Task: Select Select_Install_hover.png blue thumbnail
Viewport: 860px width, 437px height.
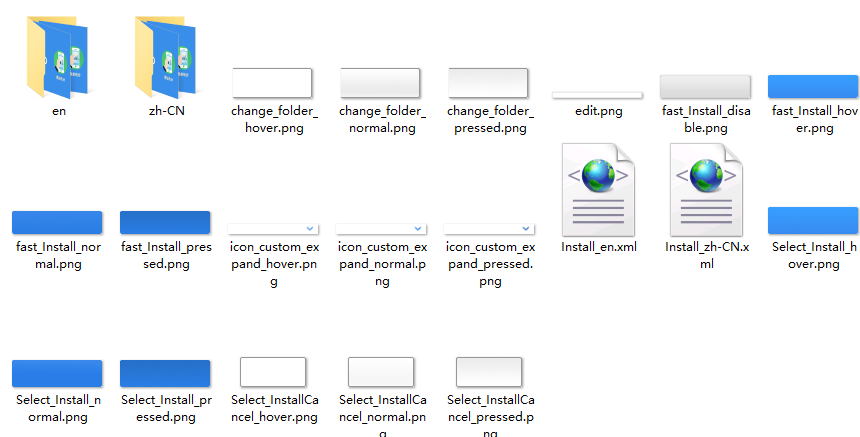Action: coord(813,221)
